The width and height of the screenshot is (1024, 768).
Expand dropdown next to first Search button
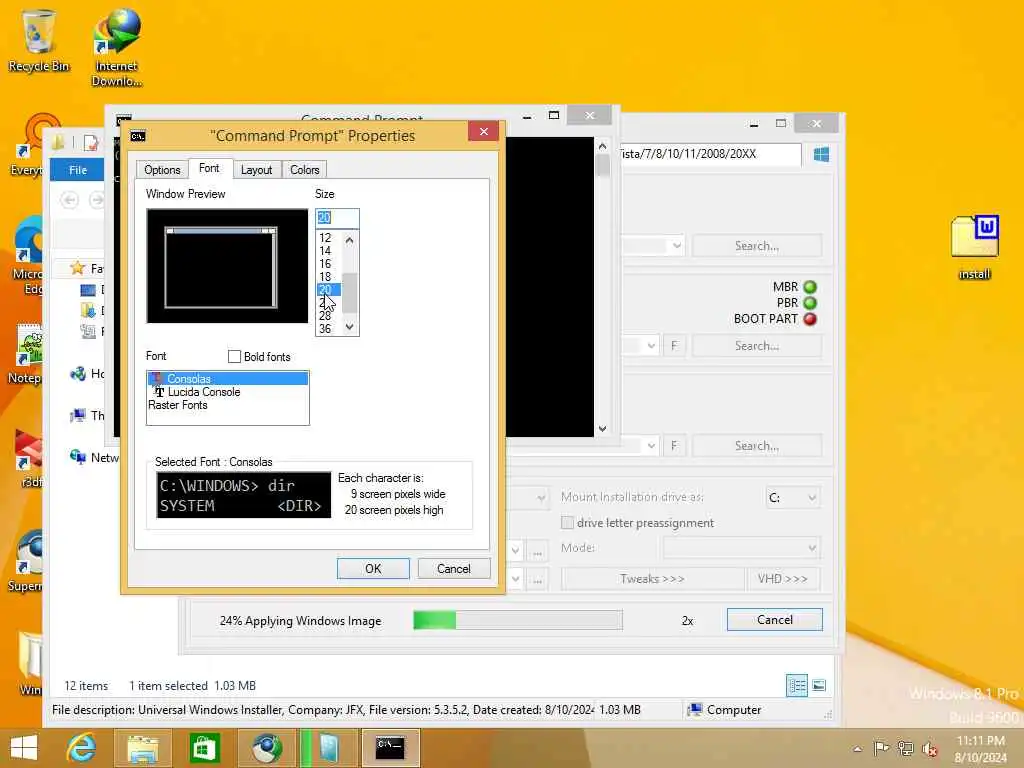[x=677, y=246]
